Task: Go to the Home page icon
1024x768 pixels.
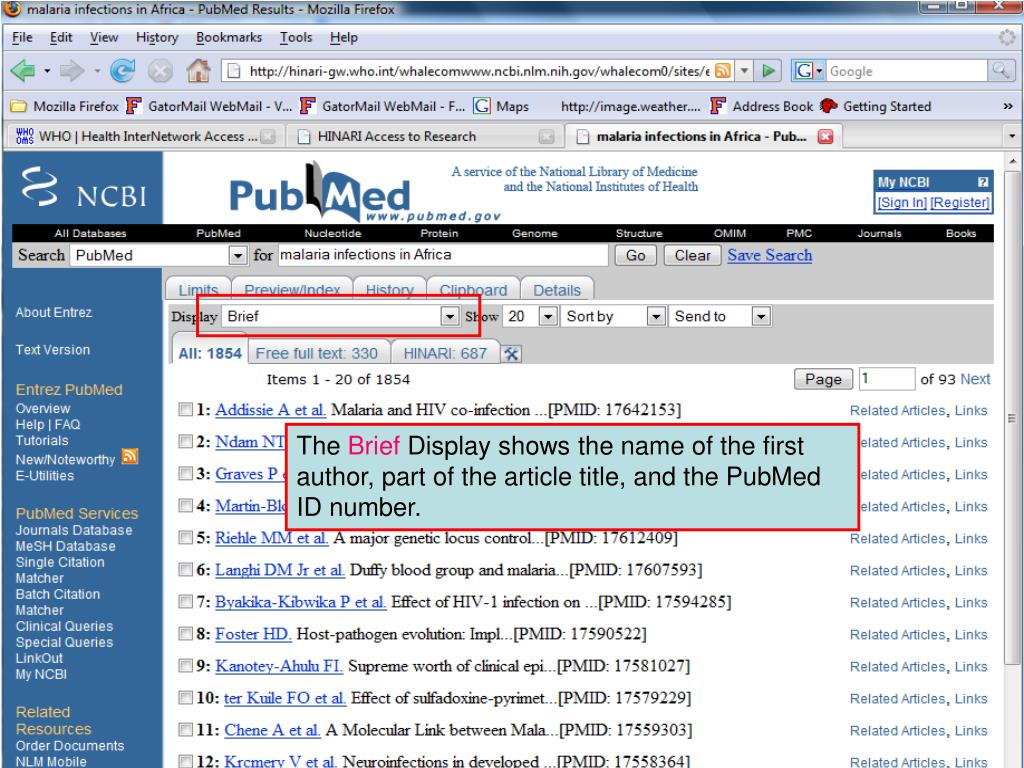Action: point(199,70)
